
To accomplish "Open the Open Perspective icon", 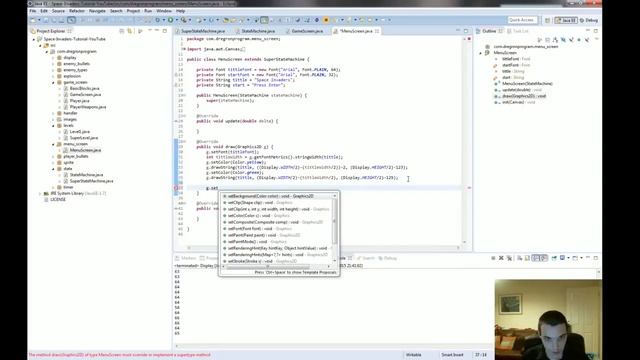I will 547,20.
